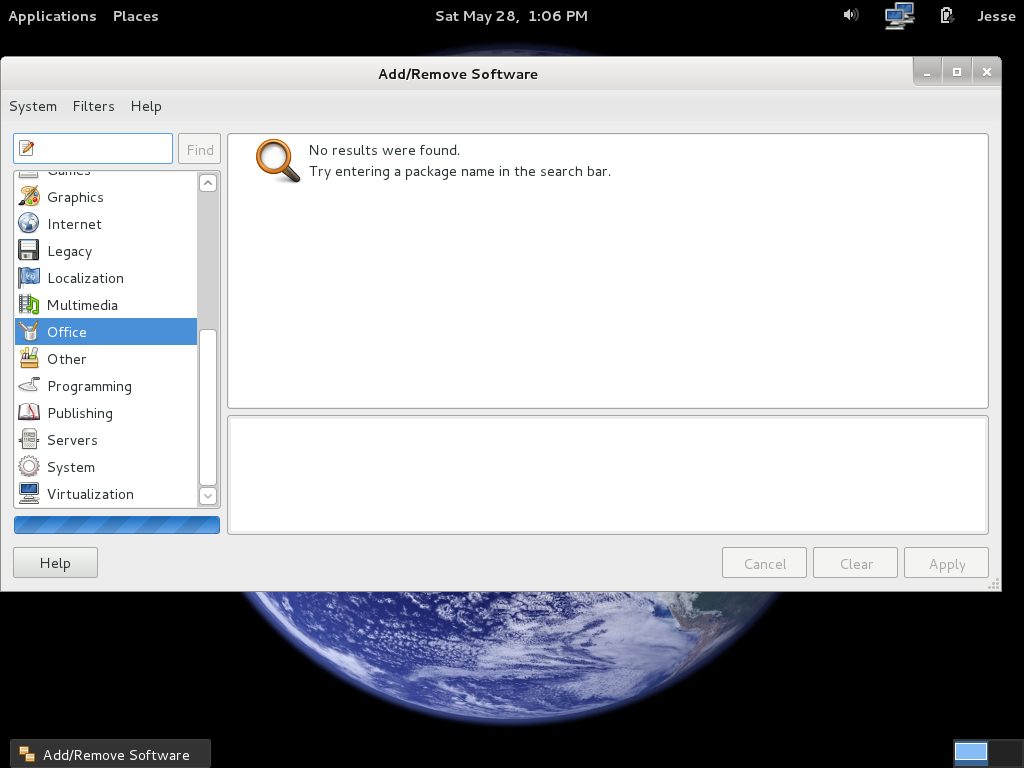Screen dimensions: 1024x768
Task: Click the category list scrollbar thumb
Action: [208, 407]
